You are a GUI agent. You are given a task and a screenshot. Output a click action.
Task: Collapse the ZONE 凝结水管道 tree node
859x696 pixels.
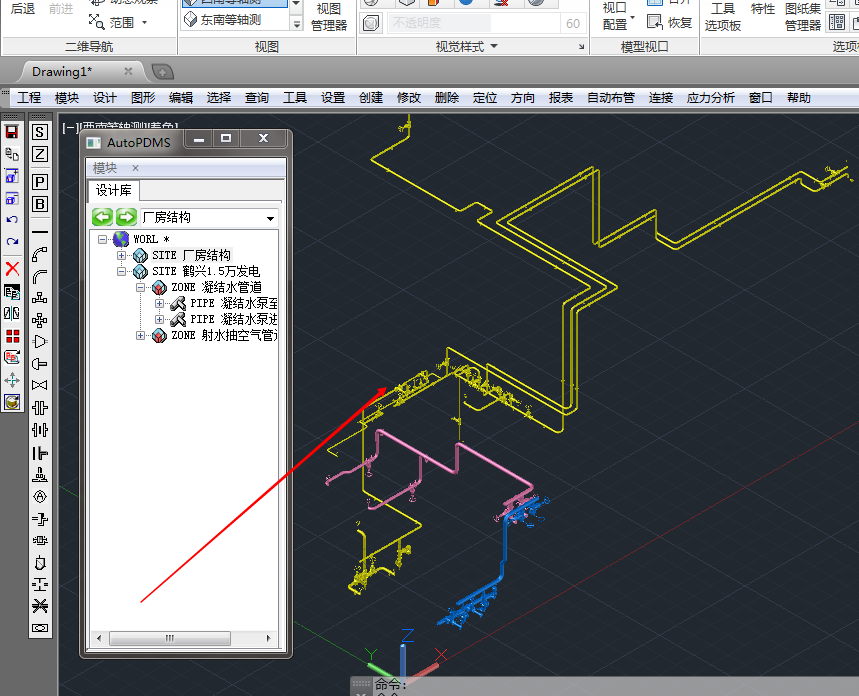point(141,288)
